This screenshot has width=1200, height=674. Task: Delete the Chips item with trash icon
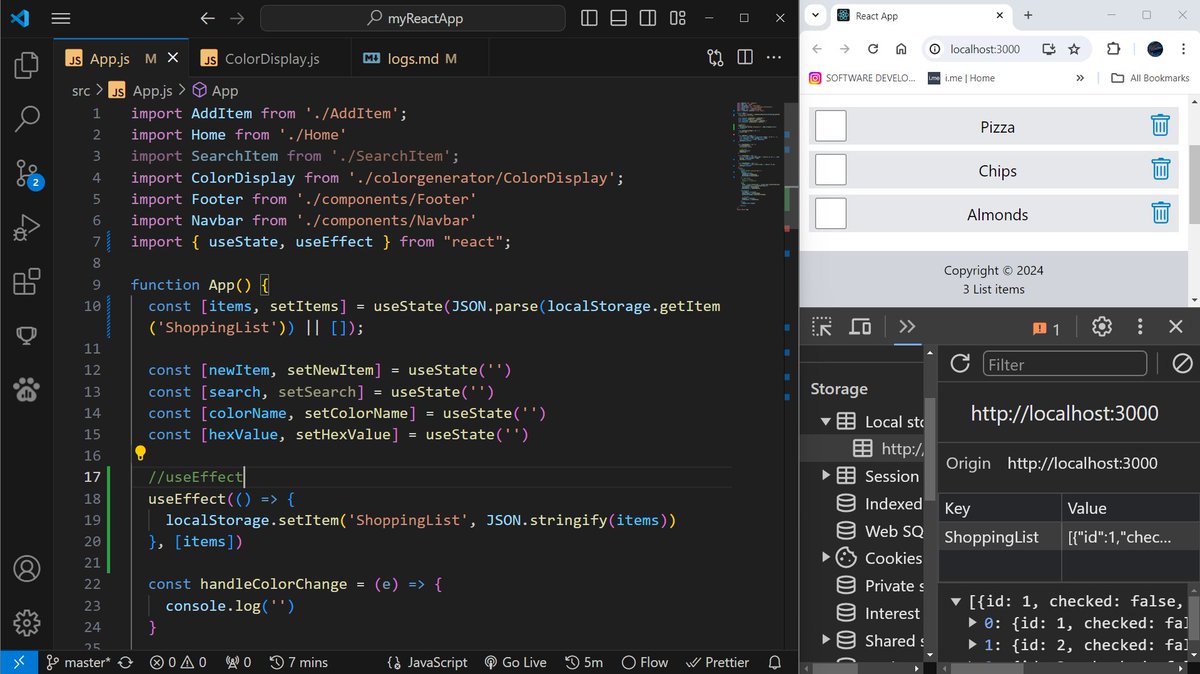coord(1160,169)
